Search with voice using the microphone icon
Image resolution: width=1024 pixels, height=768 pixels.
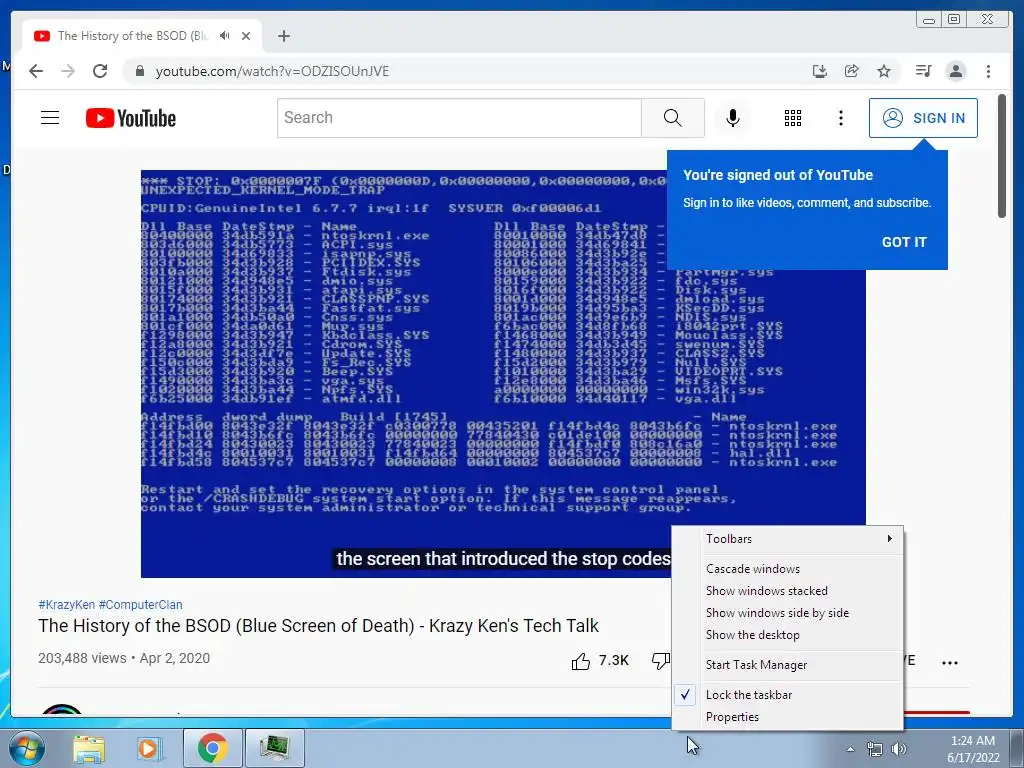(x=733, y=118)
